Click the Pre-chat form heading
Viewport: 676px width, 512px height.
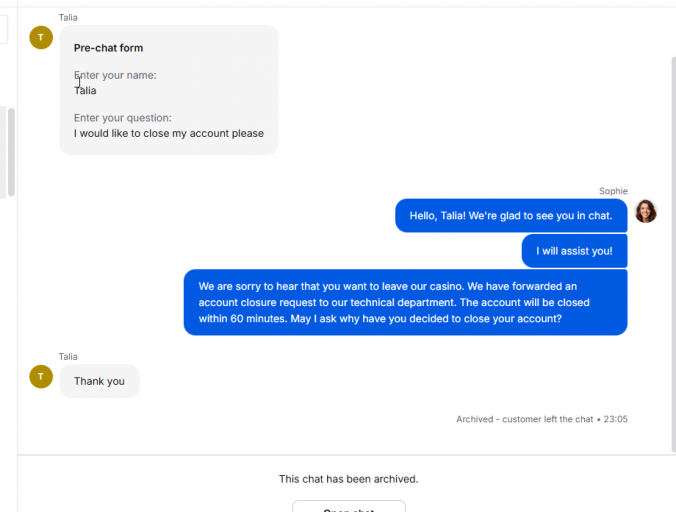[x=108, y=48]
